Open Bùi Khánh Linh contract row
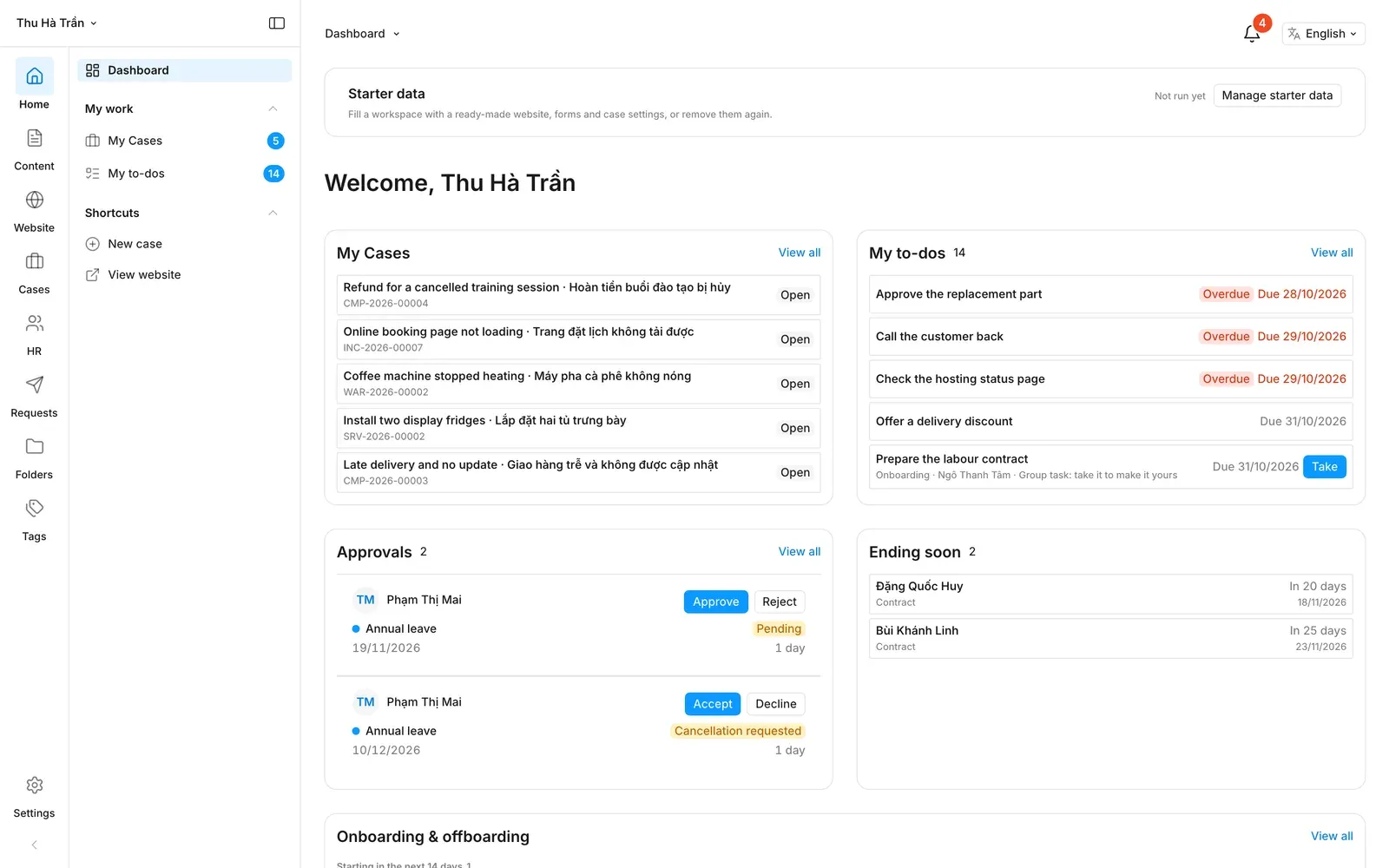 click(1110, 638)
